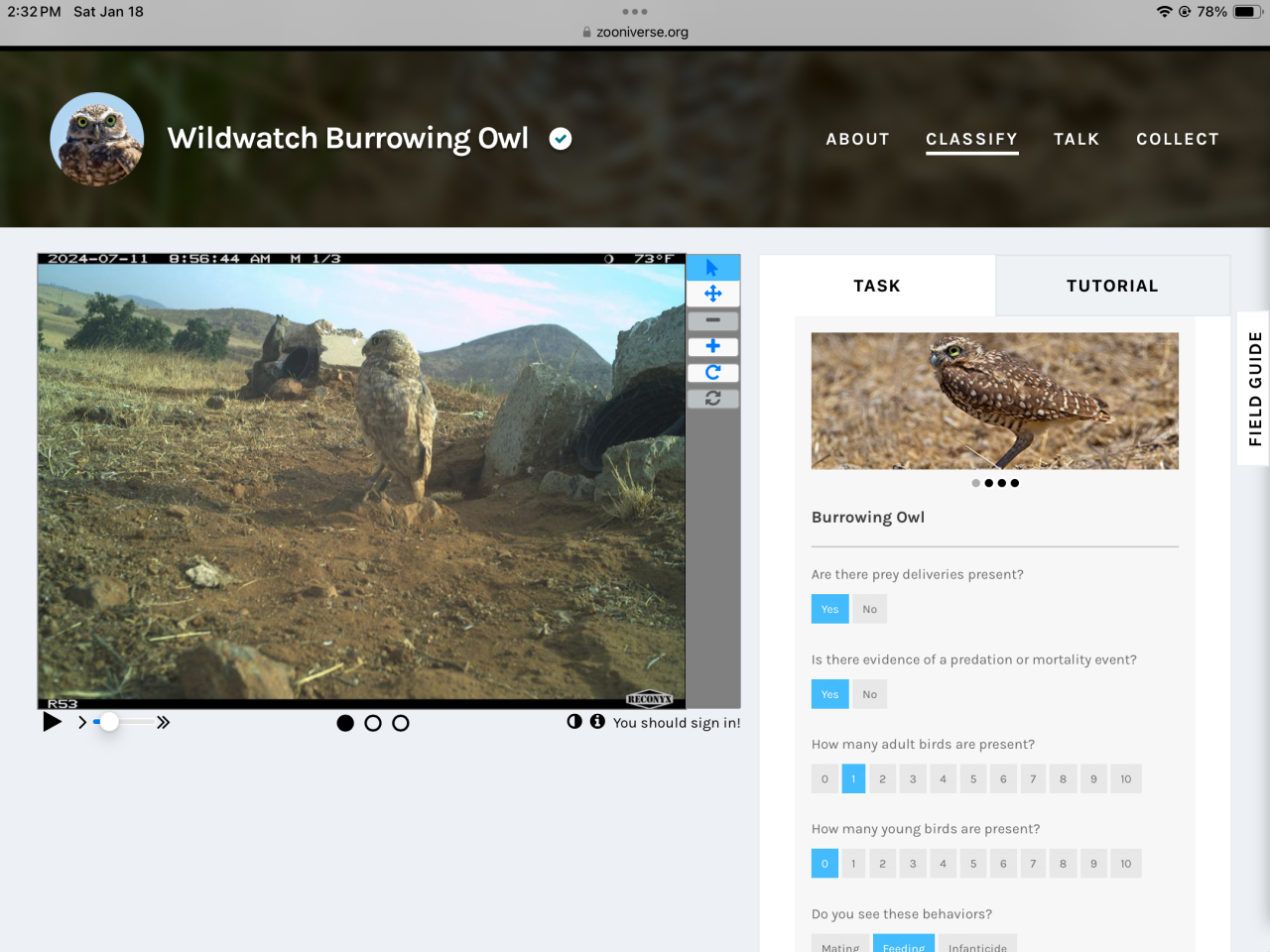Switch to the TASK tab
This screenshot has height=952, width=1270.
coord(877,286)
